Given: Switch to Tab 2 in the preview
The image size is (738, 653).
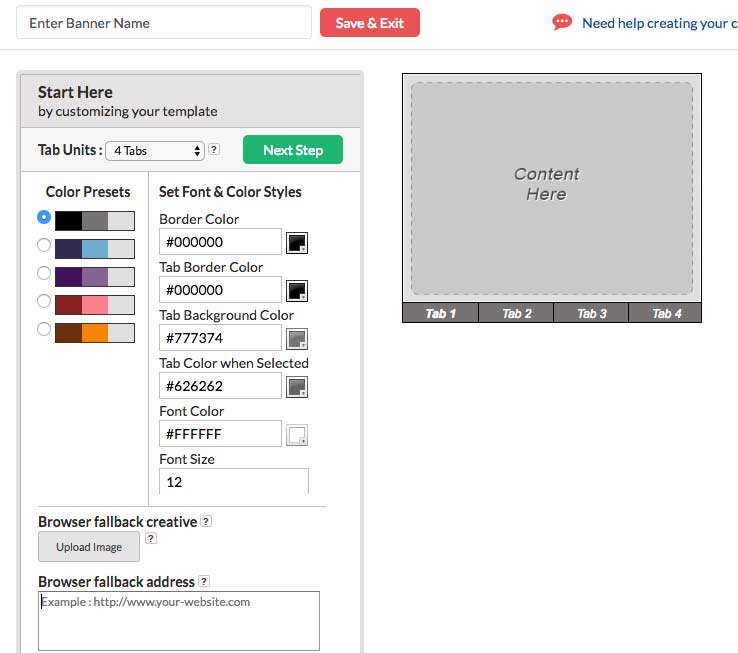Looking at the screenshot, I should tap(517, 313).
